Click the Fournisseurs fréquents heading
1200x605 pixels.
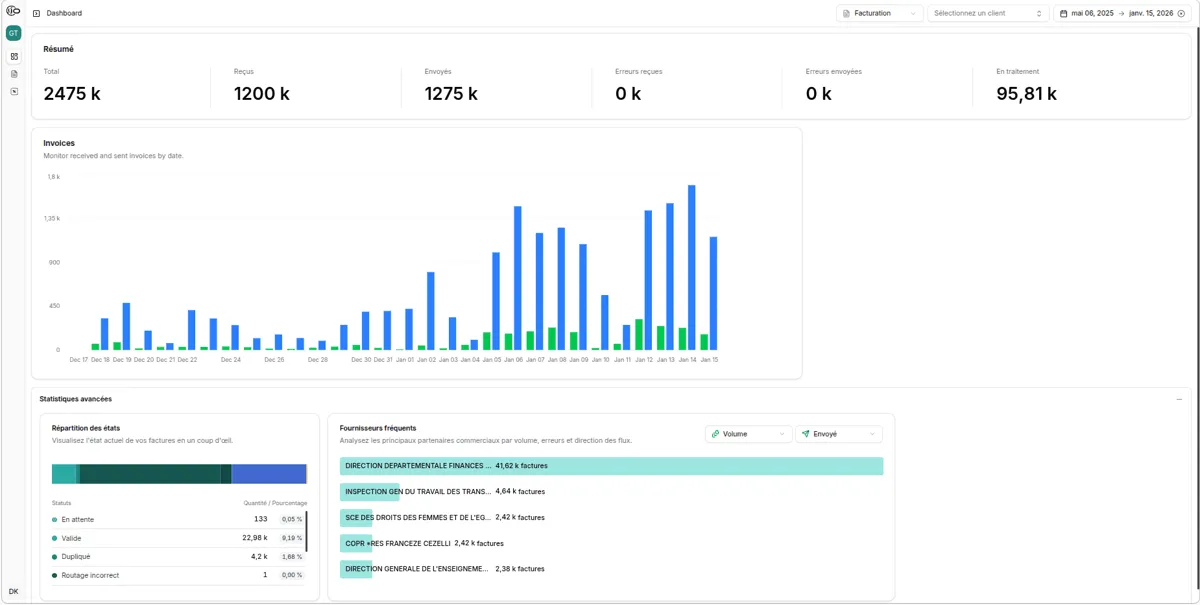(378, 428)
